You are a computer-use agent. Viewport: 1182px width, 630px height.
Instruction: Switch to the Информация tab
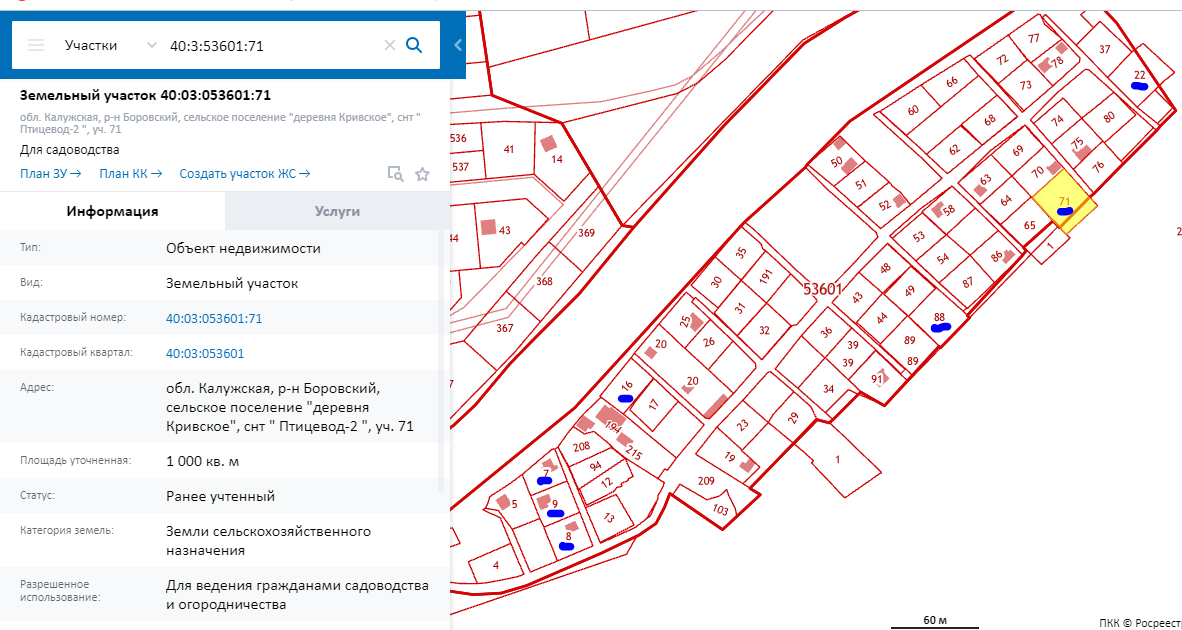click(x=112, y=211)
